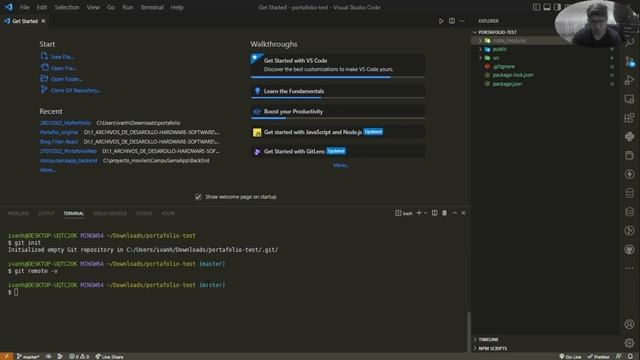Click Prettier in status bar
640x360 pixels.
[x=598, y=356]
